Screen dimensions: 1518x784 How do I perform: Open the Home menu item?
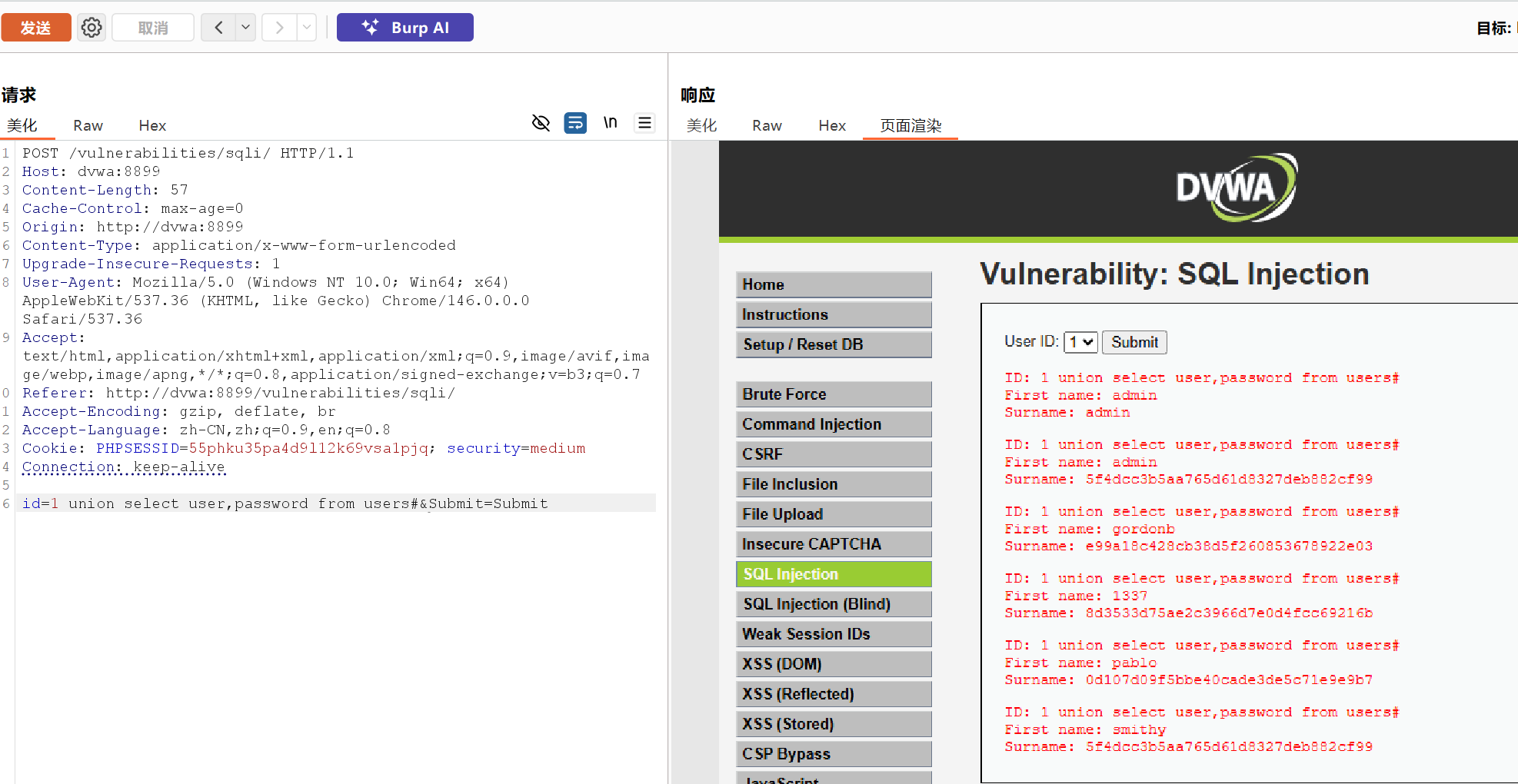click(834, 284)
